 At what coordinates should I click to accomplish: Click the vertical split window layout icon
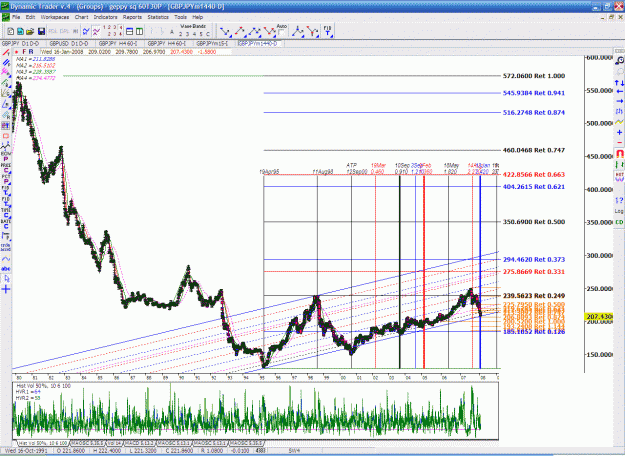tap(140, 31)
